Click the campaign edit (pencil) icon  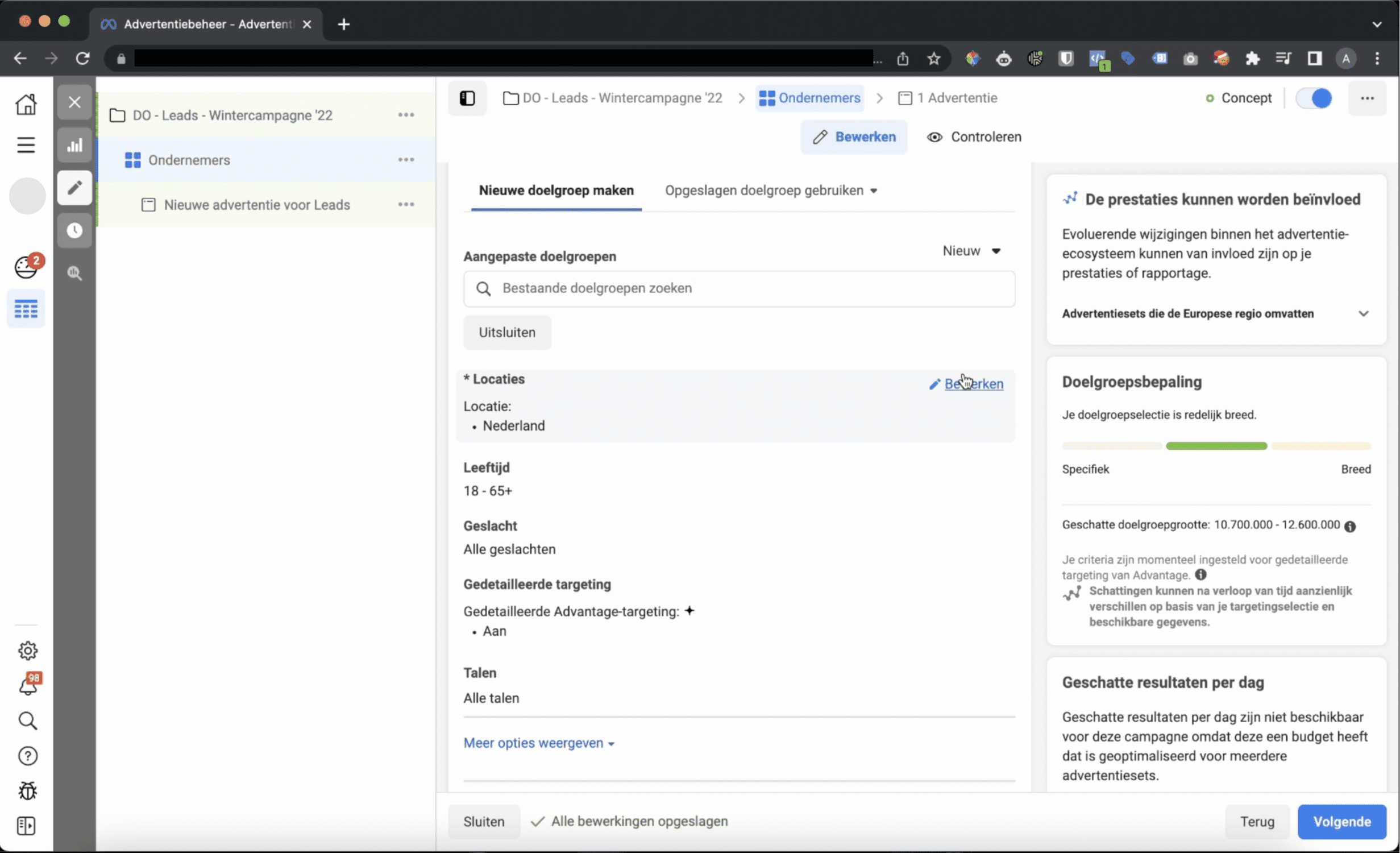tap(75, 188)
